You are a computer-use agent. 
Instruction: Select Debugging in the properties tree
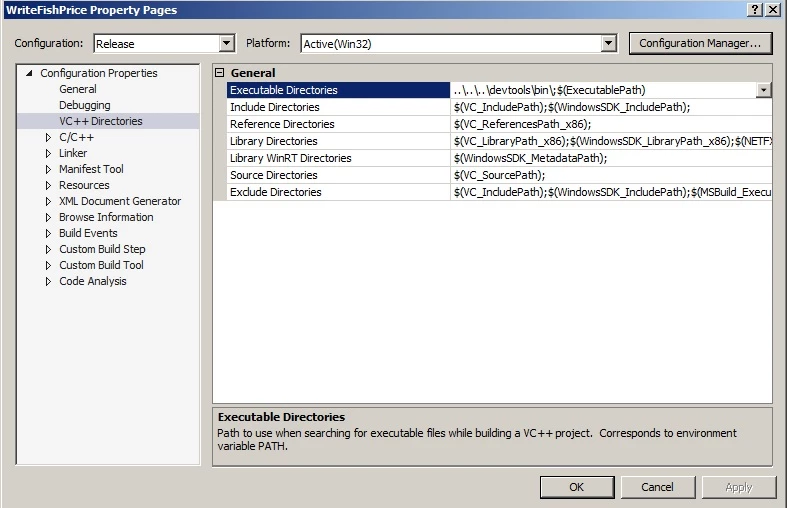pos(85,105)
